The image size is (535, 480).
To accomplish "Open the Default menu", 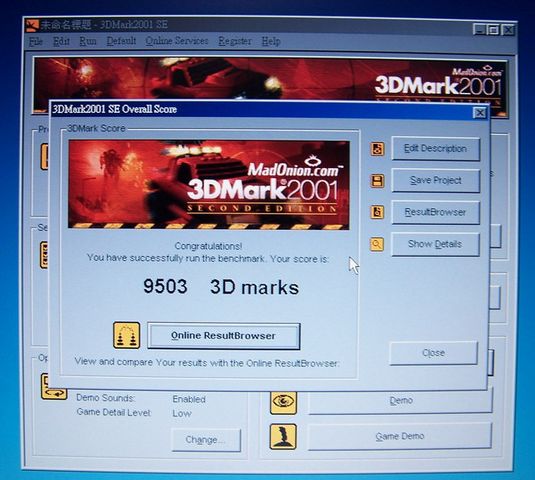I will coord(121,41).
